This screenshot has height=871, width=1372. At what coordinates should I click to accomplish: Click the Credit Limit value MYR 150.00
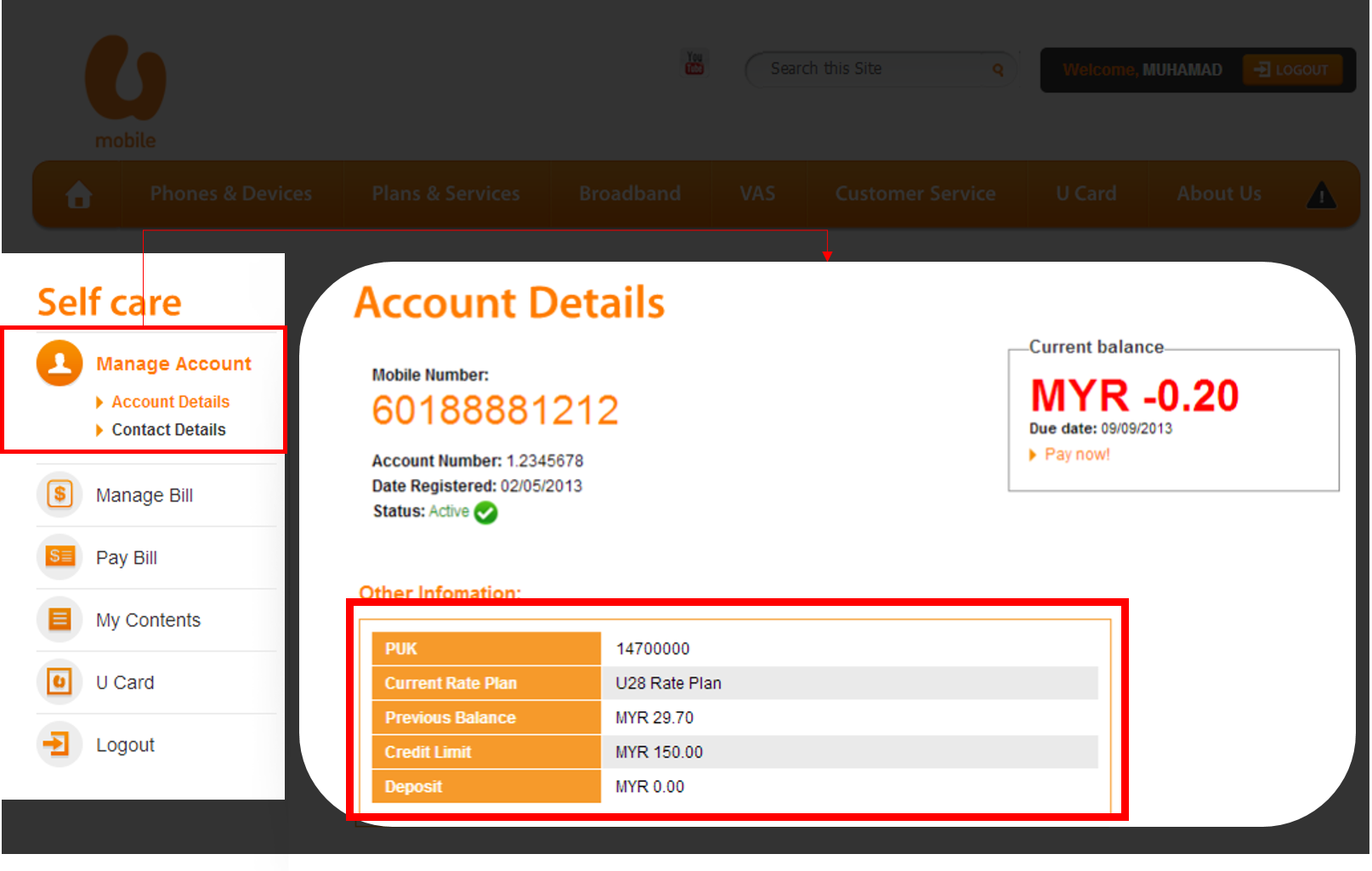coord(659,753)
